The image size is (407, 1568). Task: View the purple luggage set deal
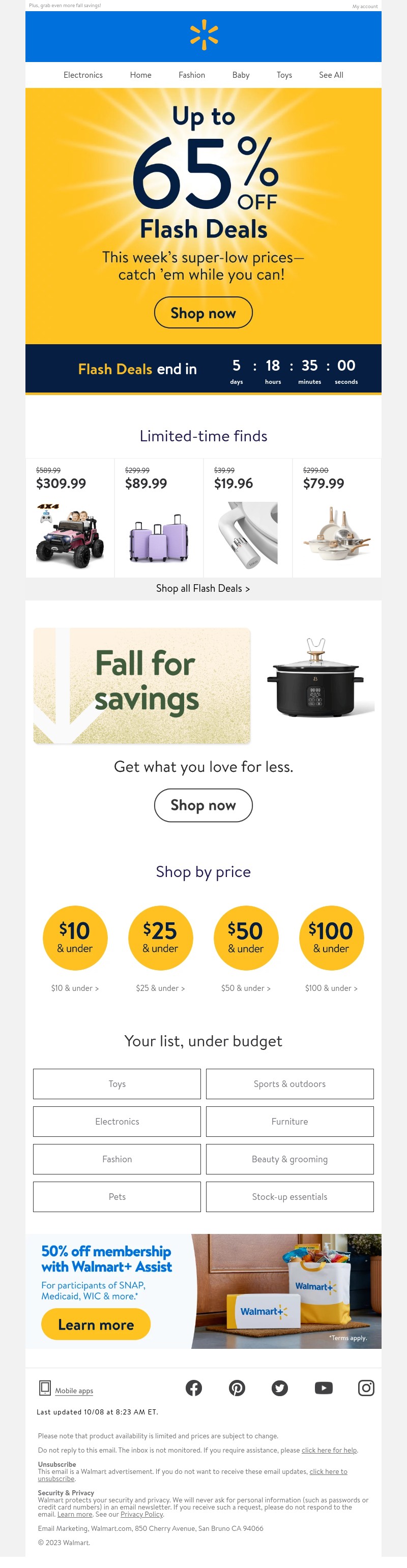click(x=158, y=536)
